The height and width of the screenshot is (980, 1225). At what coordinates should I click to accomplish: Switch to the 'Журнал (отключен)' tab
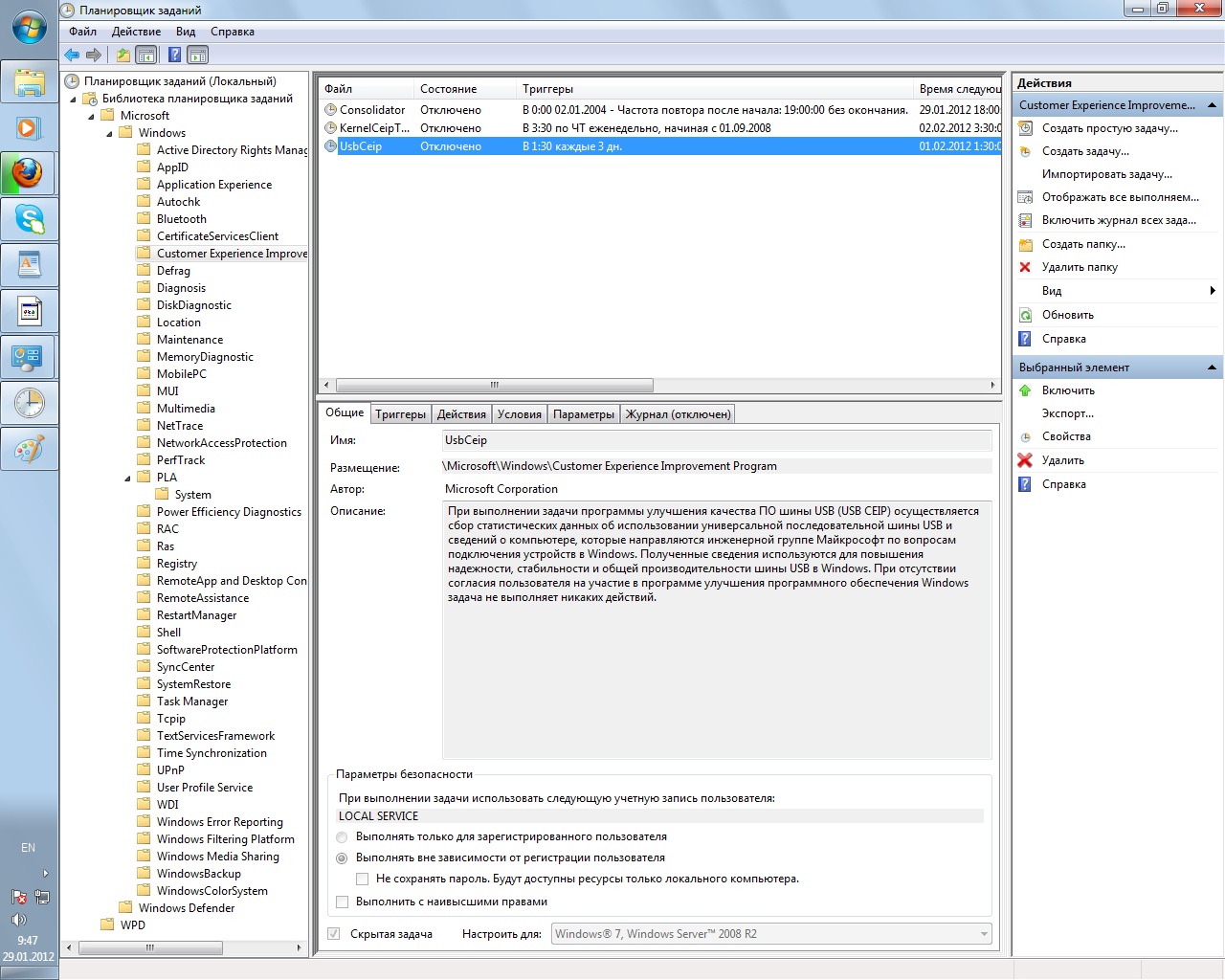coord(678,414)
